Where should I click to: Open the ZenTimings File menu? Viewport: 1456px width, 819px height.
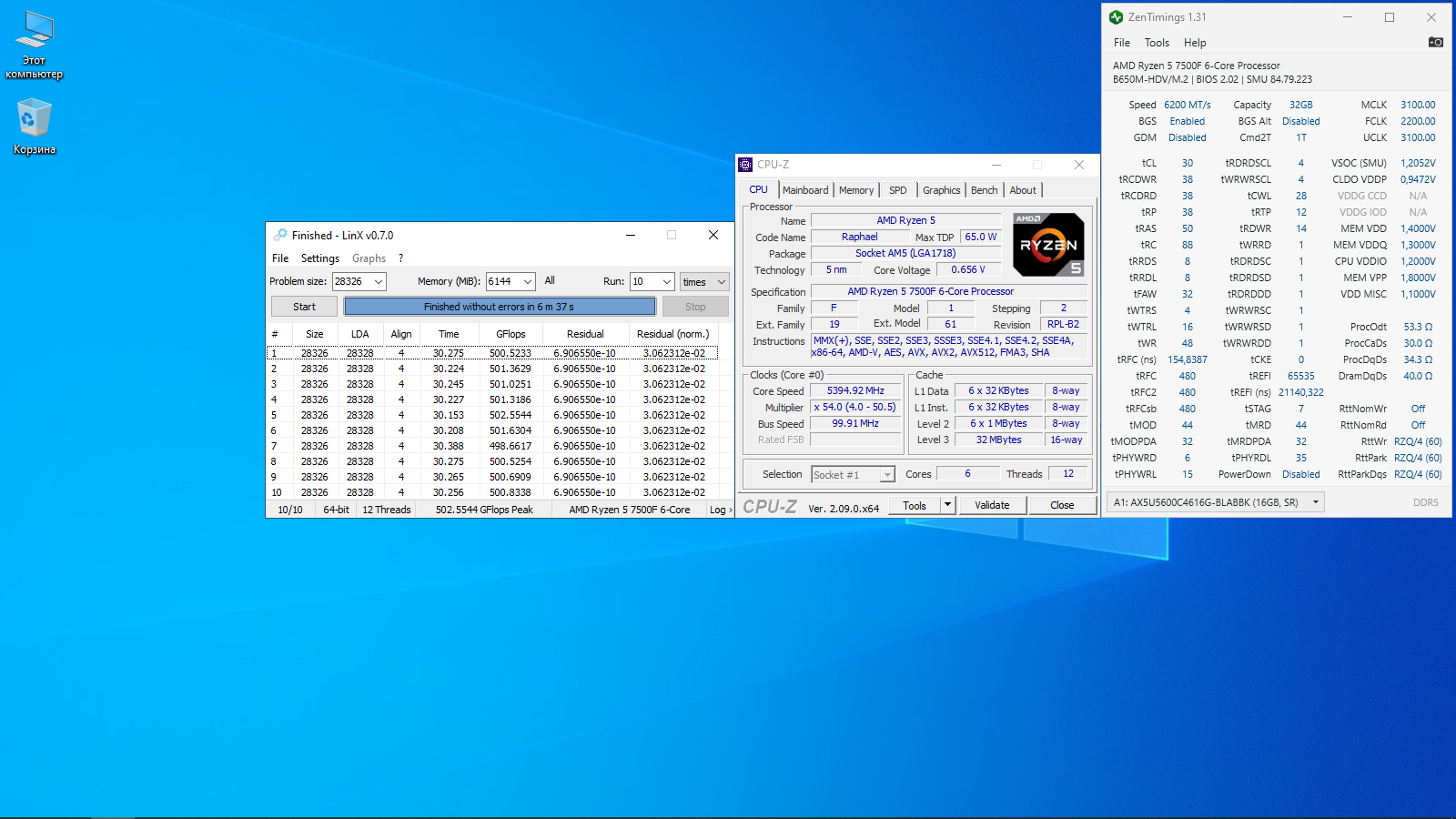(1122, 43)
